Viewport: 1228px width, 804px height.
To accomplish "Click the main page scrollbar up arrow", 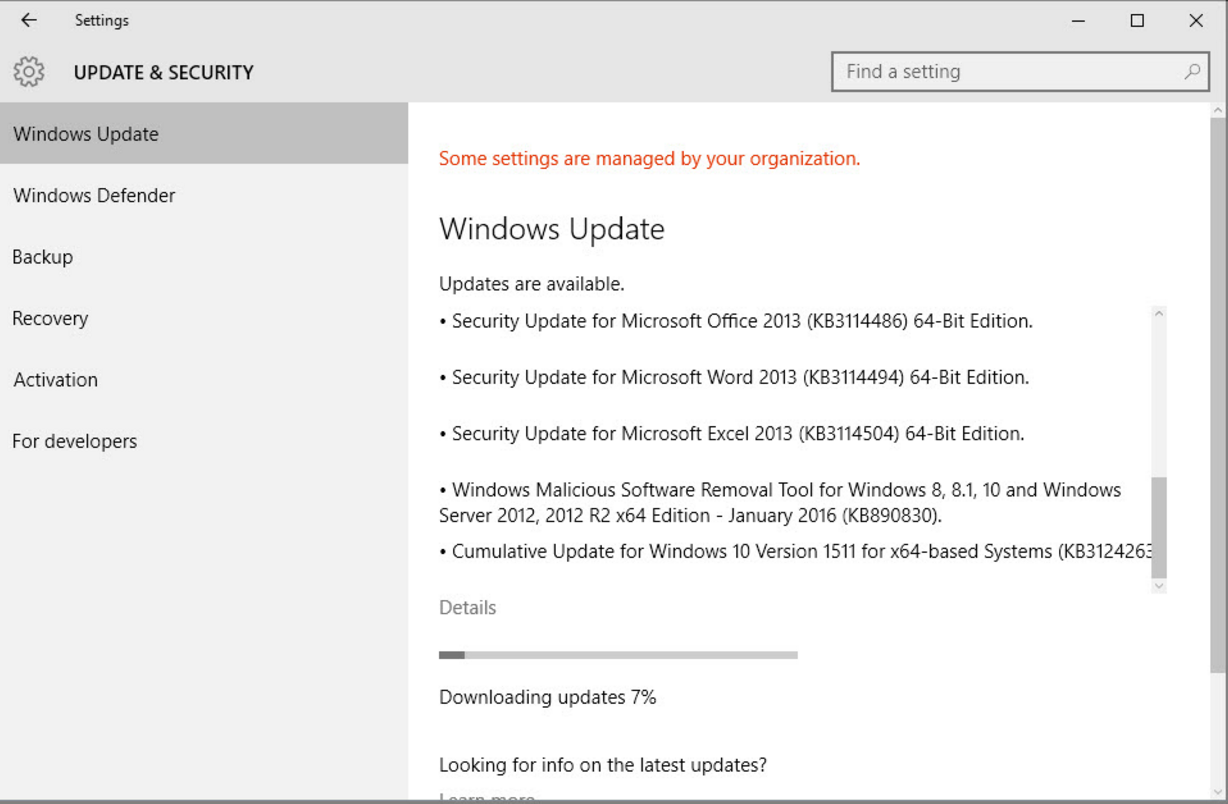I will pyautogui.click(x=1218, y=111).
